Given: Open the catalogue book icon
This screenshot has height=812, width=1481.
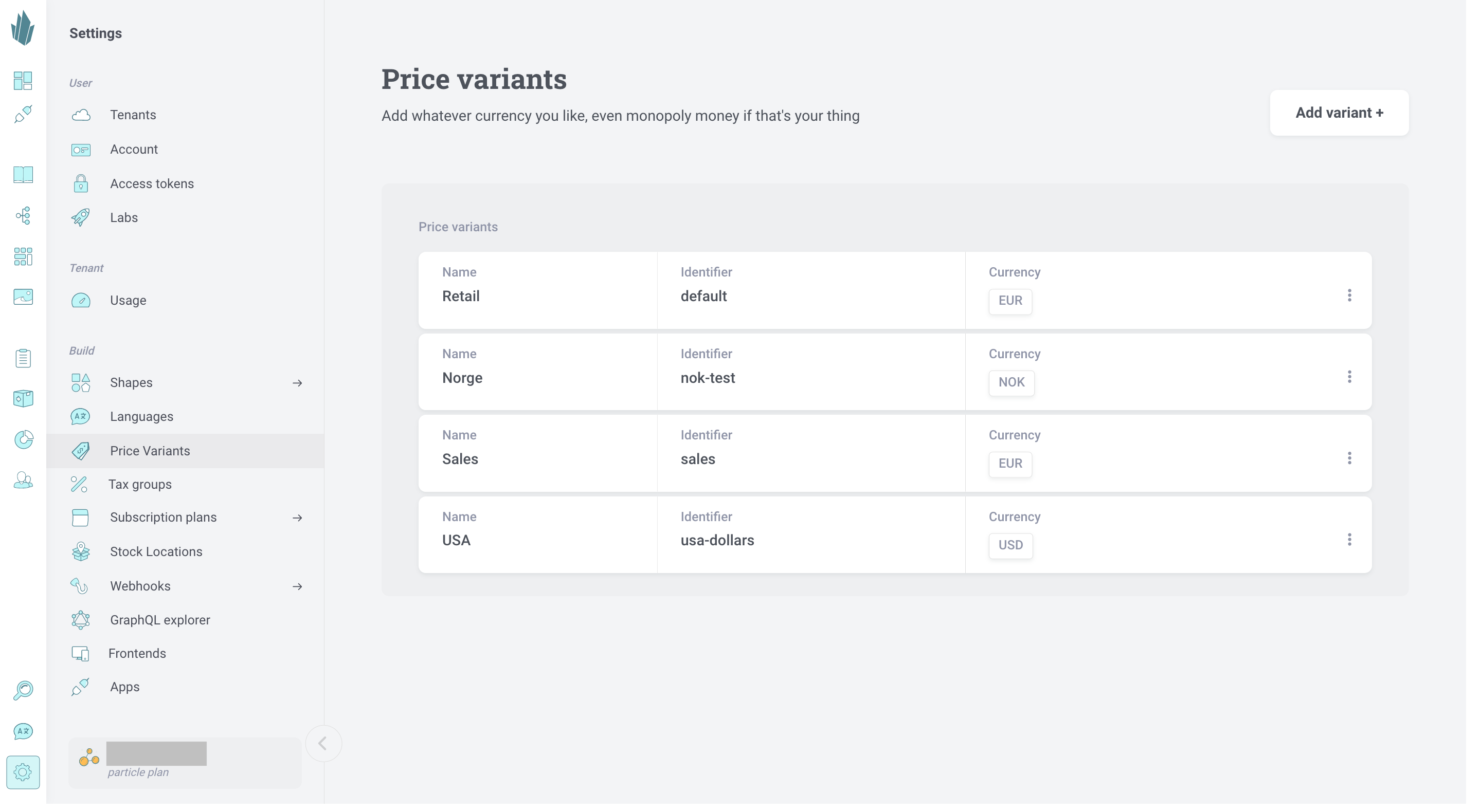Looking at the screenshot, I should point(23,175).
